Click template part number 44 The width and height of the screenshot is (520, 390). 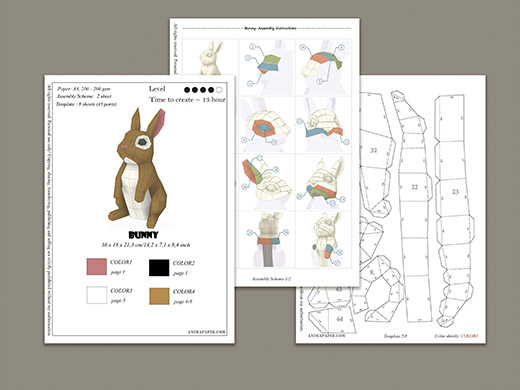339,319
